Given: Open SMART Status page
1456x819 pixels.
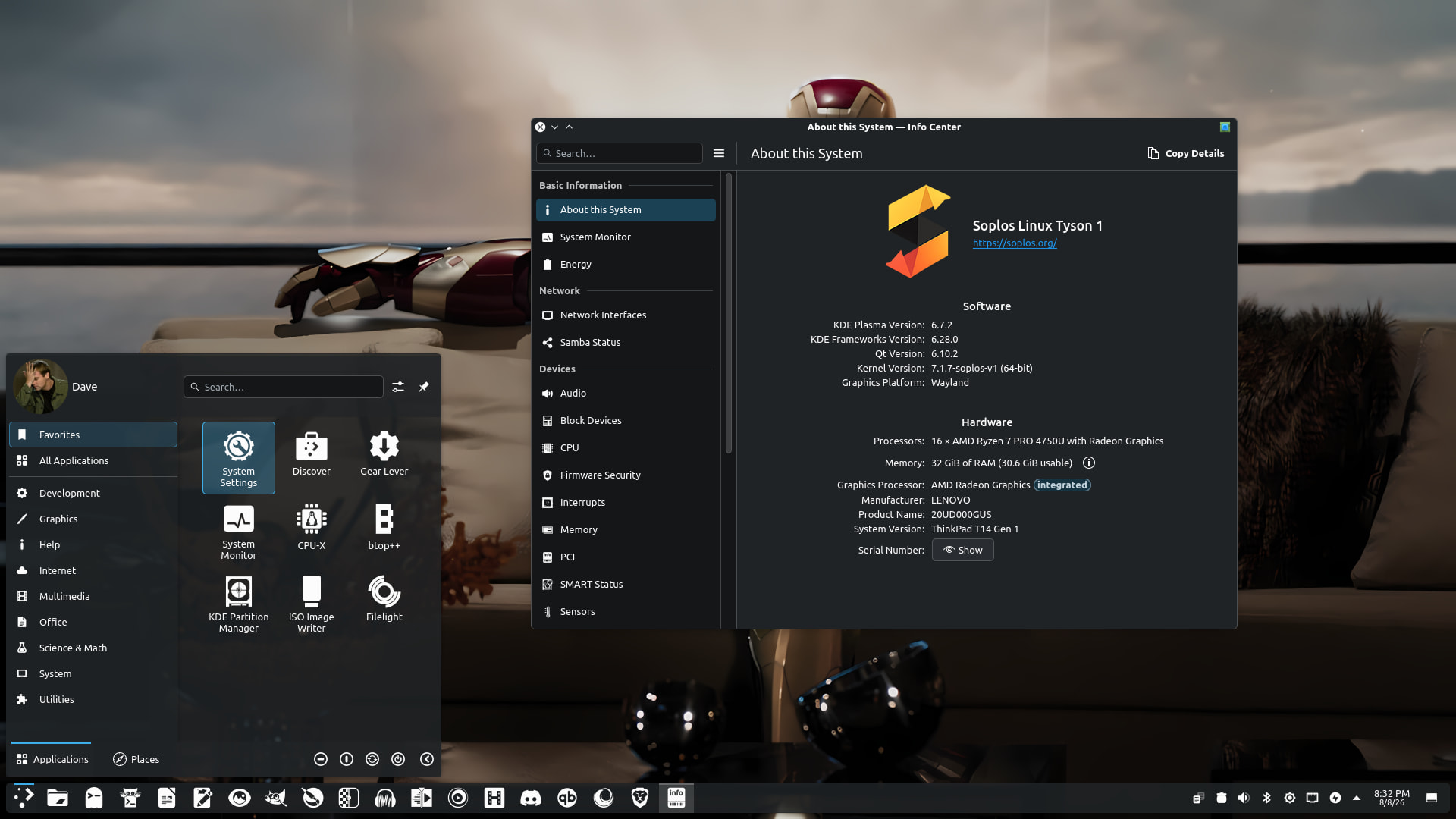Looking at the screenshot, I should click(626, 584).
